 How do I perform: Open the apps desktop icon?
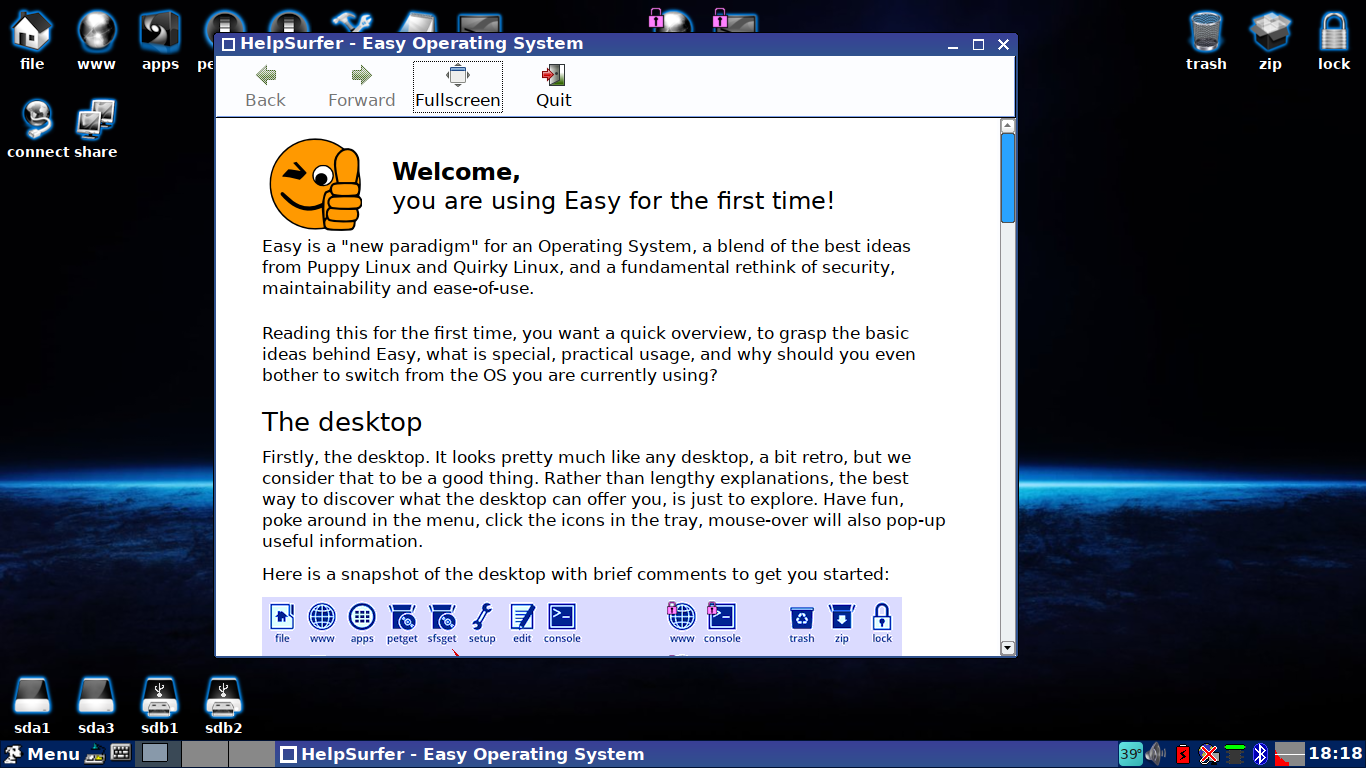(160, 41)
